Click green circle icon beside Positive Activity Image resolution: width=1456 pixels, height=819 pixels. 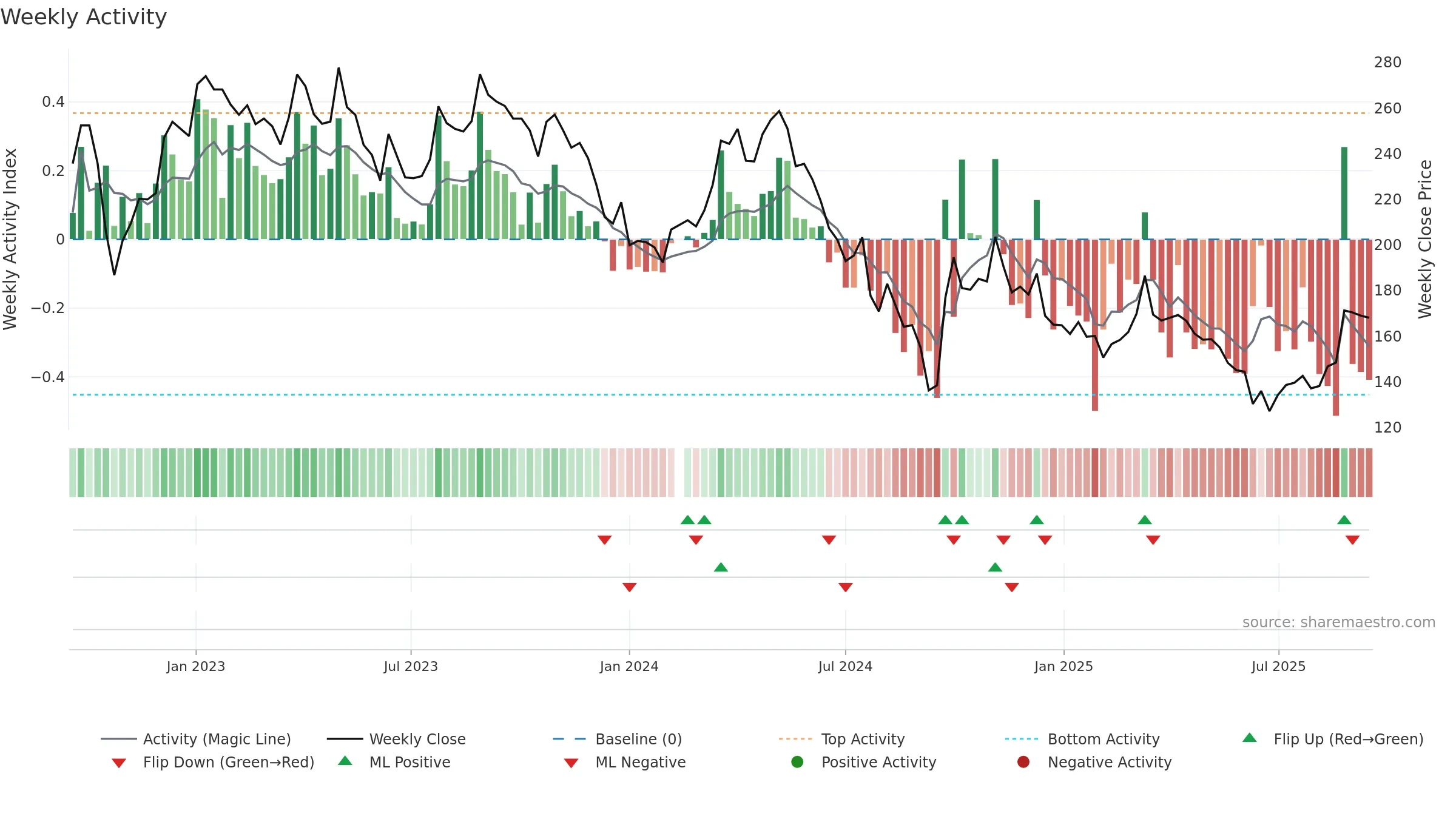(x=797, y=762)
